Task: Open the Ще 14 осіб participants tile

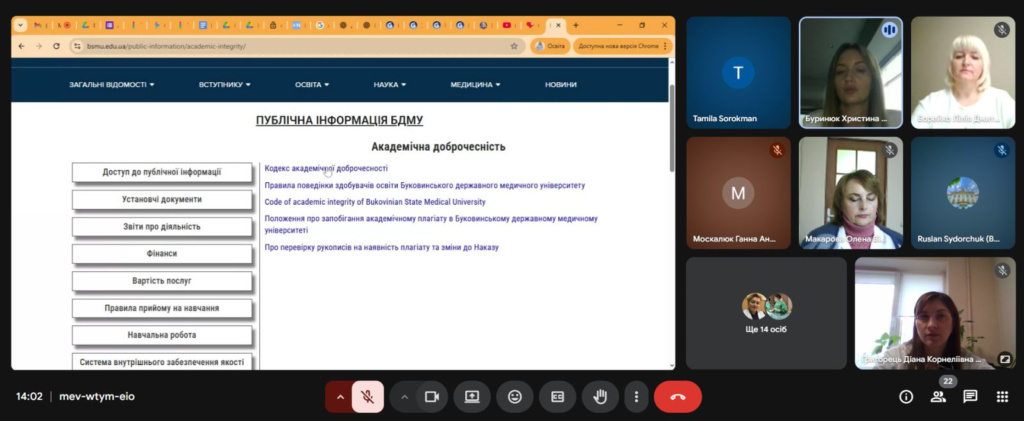Action: (x=766, y=312)
